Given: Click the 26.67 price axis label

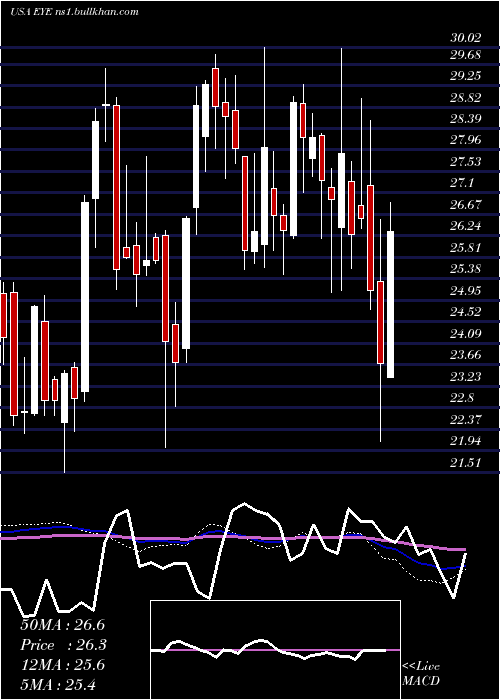Looking at the screenshot, I should 466,205.
